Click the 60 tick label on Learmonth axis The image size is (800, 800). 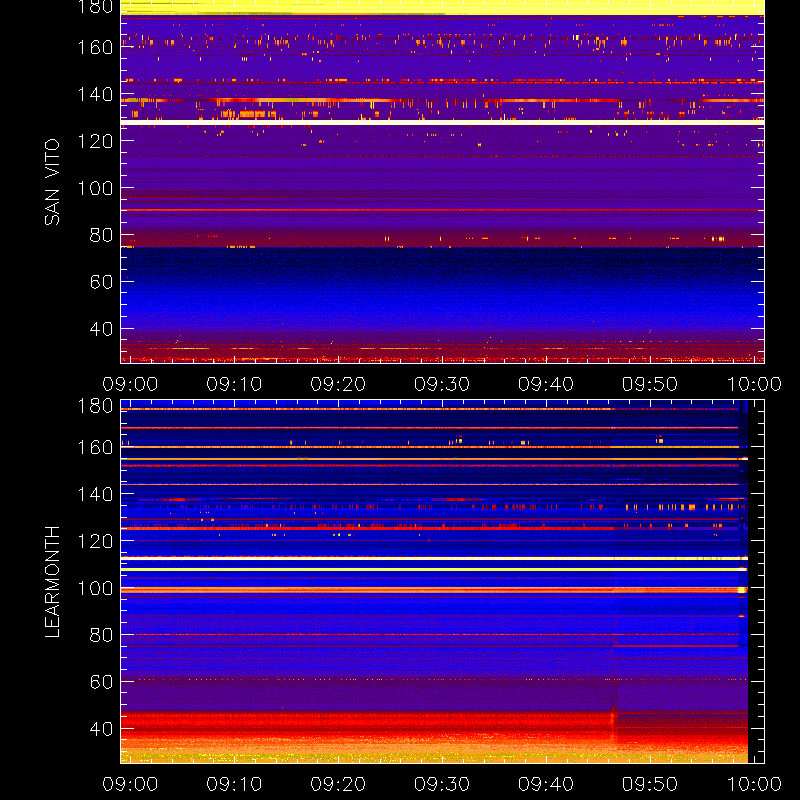(101, 682)
